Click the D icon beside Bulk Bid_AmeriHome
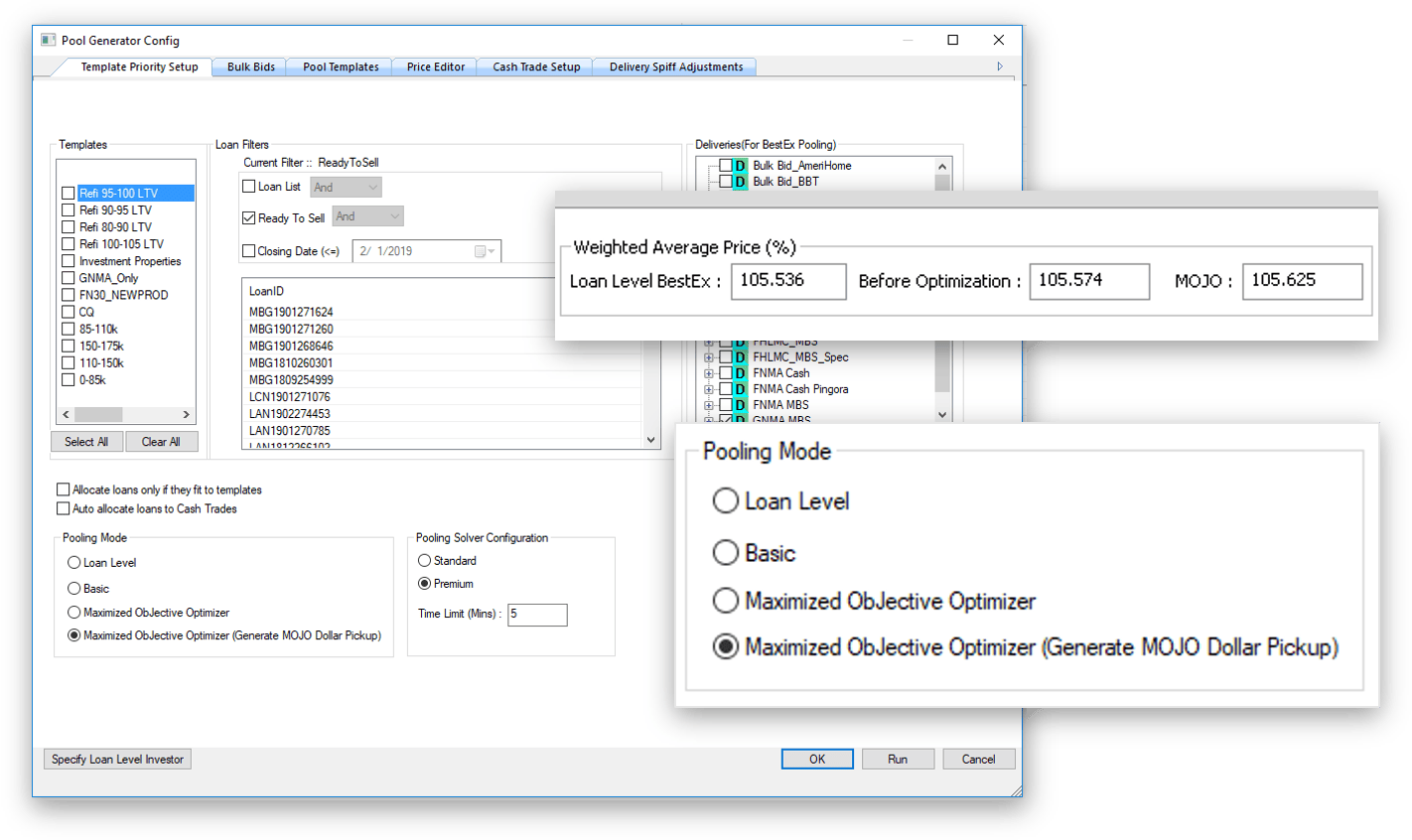Viewport: 1412px width, 840px height. [x=740, y=166]
